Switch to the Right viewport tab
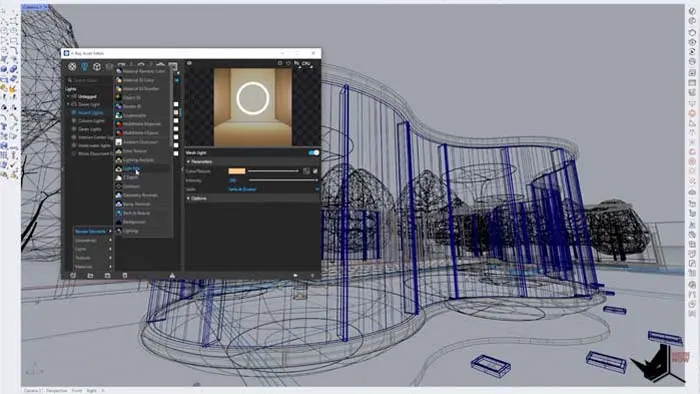The width and height of the screenshot is (700, 394). point(92,390)
